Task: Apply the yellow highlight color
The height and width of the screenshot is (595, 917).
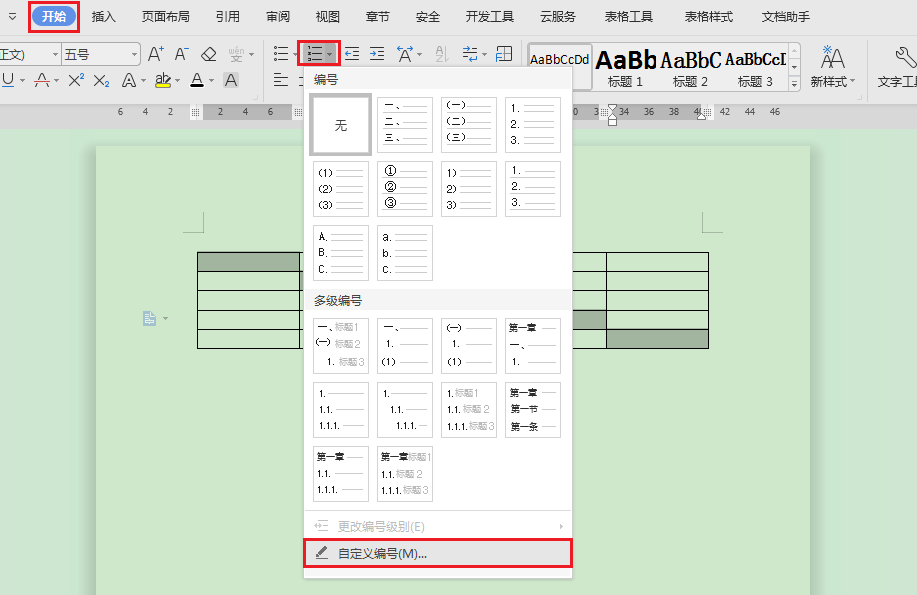Action: tap(163, 80)
